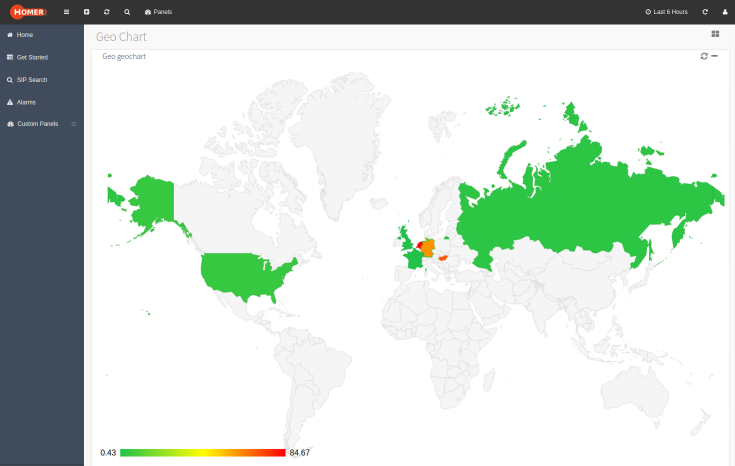Click orange Germany on the map
The width and height of the screenshot is (735, 466).
(428, 248)
